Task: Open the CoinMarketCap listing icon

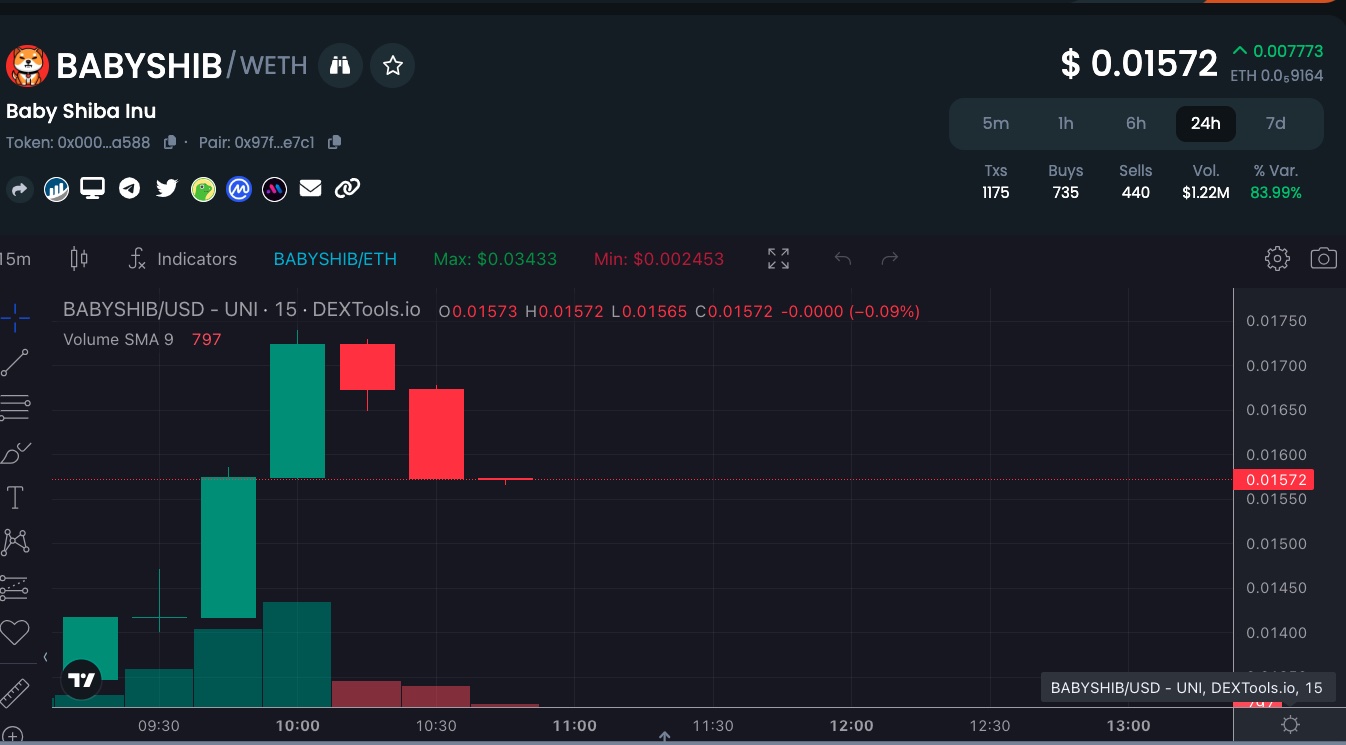Action: pos(238,189)
